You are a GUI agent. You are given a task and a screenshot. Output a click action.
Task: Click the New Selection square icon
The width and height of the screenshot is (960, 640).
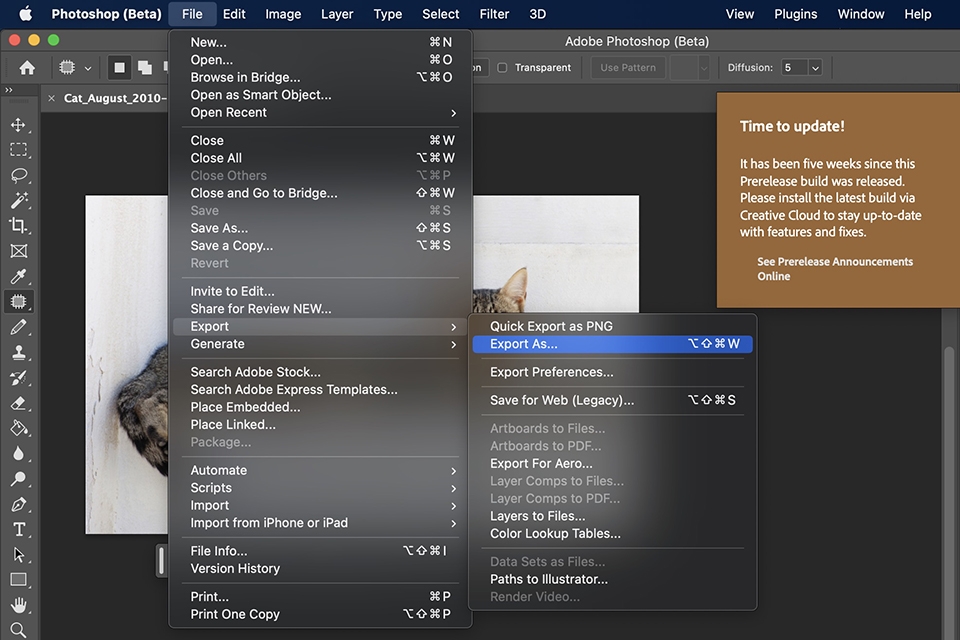point(119,67)
